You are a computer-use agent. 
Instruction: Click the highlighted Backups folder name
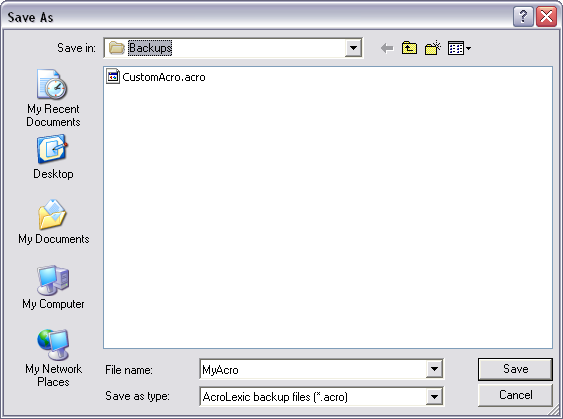[x=150, y=48]
